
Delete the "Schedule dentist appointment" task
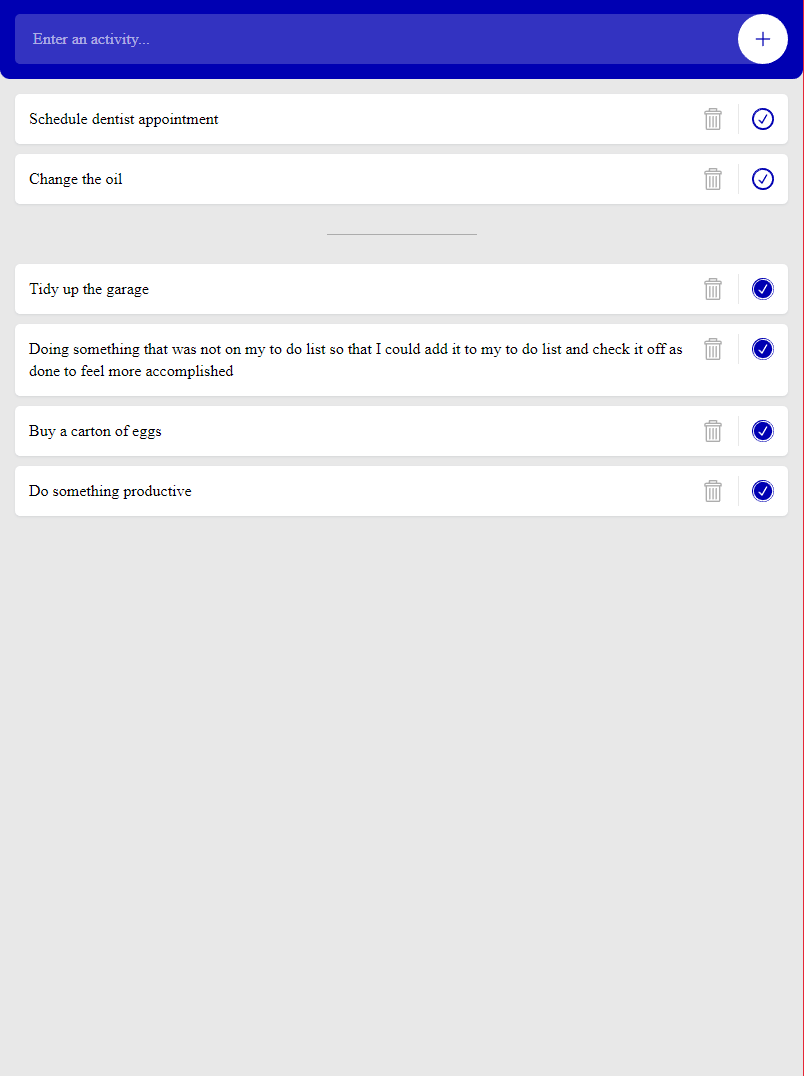(x=713, y=119)
